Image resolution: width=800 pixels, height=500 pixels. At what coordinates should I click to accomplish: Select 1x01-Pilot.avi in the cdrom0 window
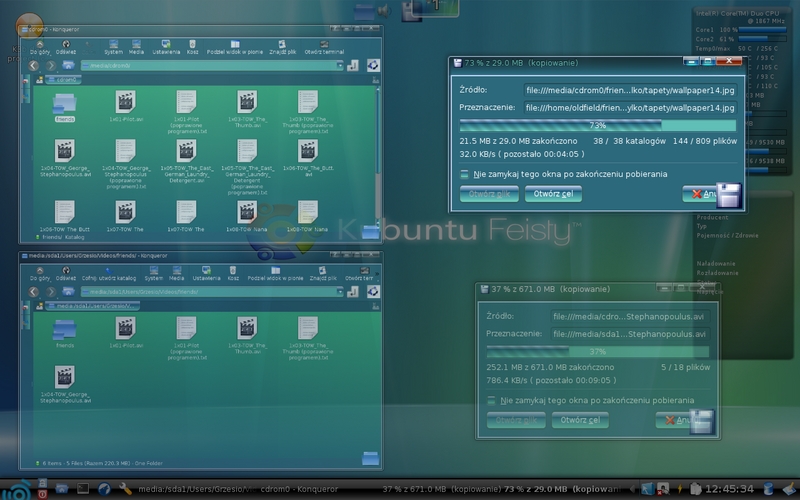pos(126,107)
